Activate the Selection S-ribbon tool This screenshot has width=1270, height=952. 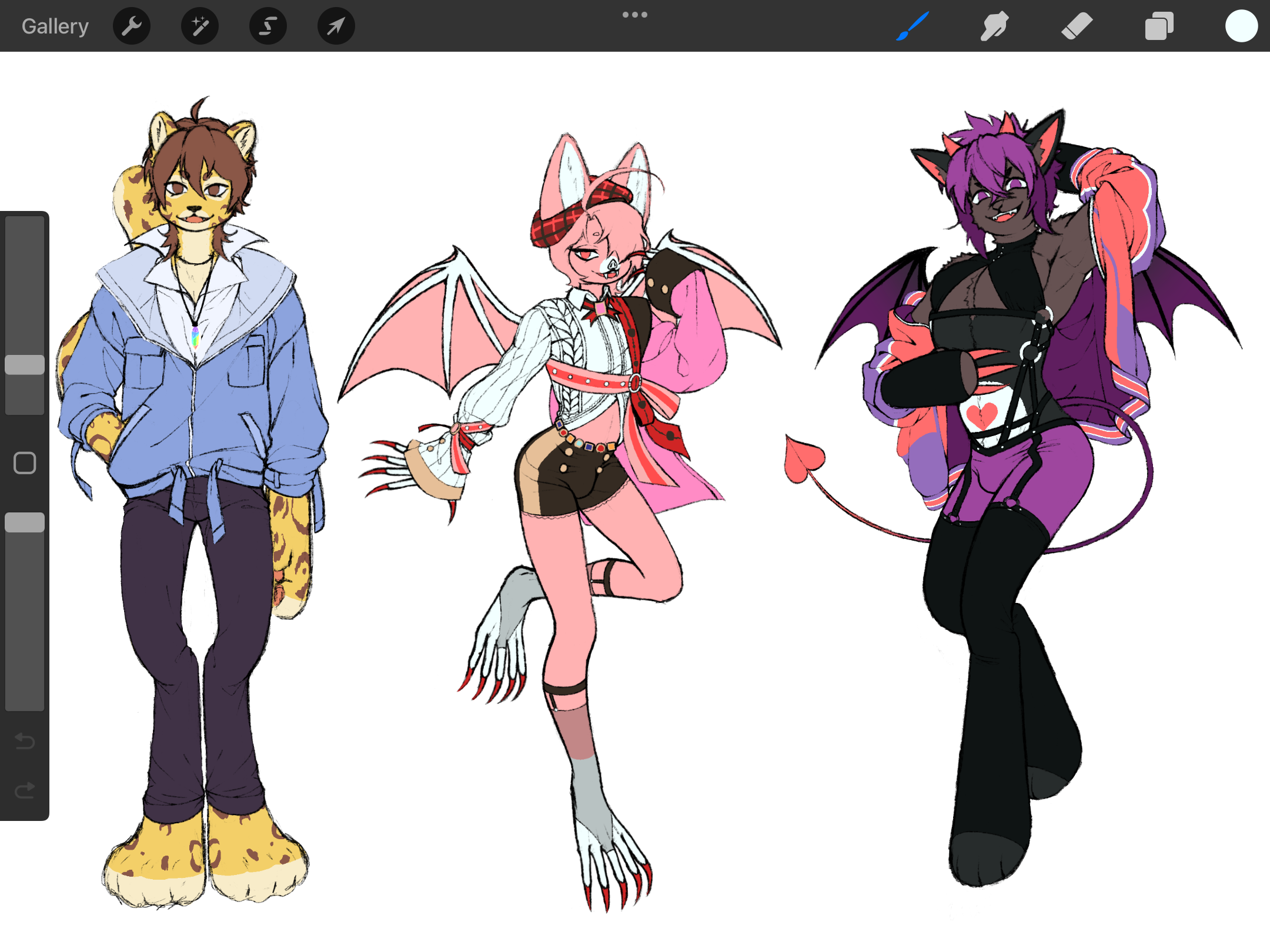[268, 26]
